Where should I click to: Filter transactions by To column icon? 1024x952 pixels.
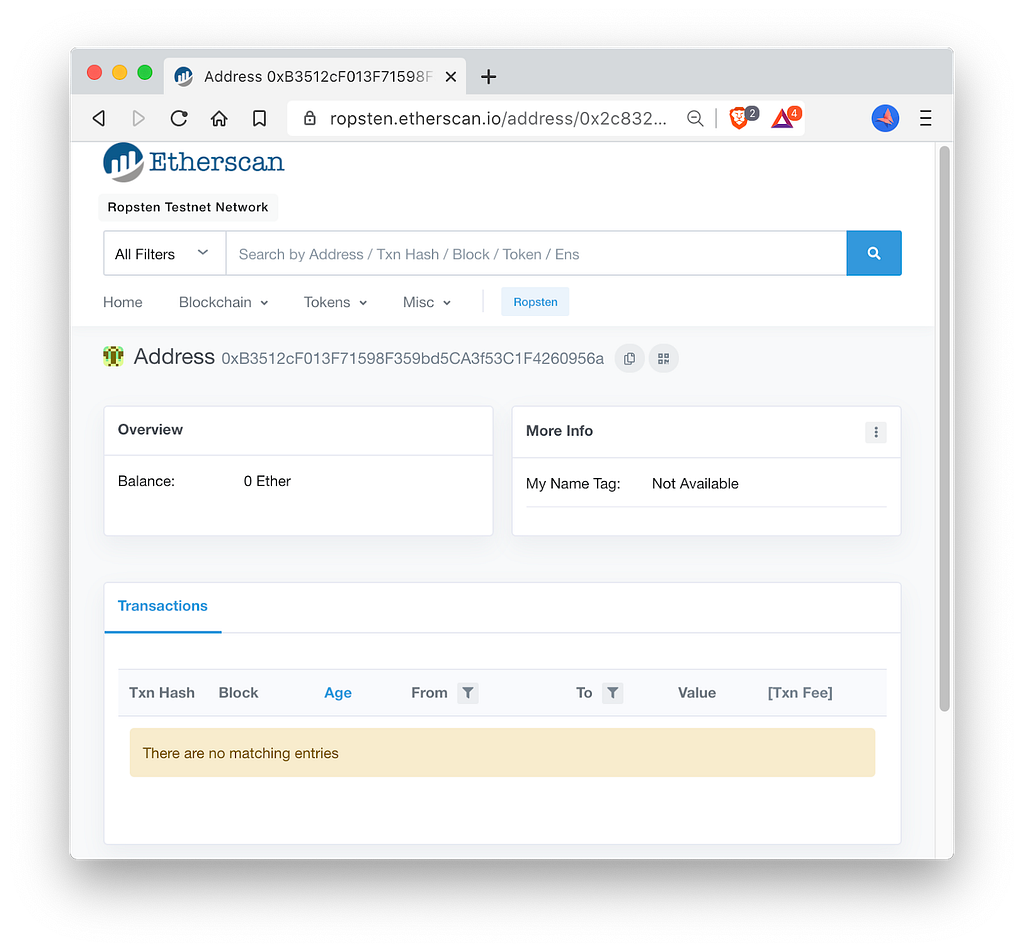pos(613,693)
